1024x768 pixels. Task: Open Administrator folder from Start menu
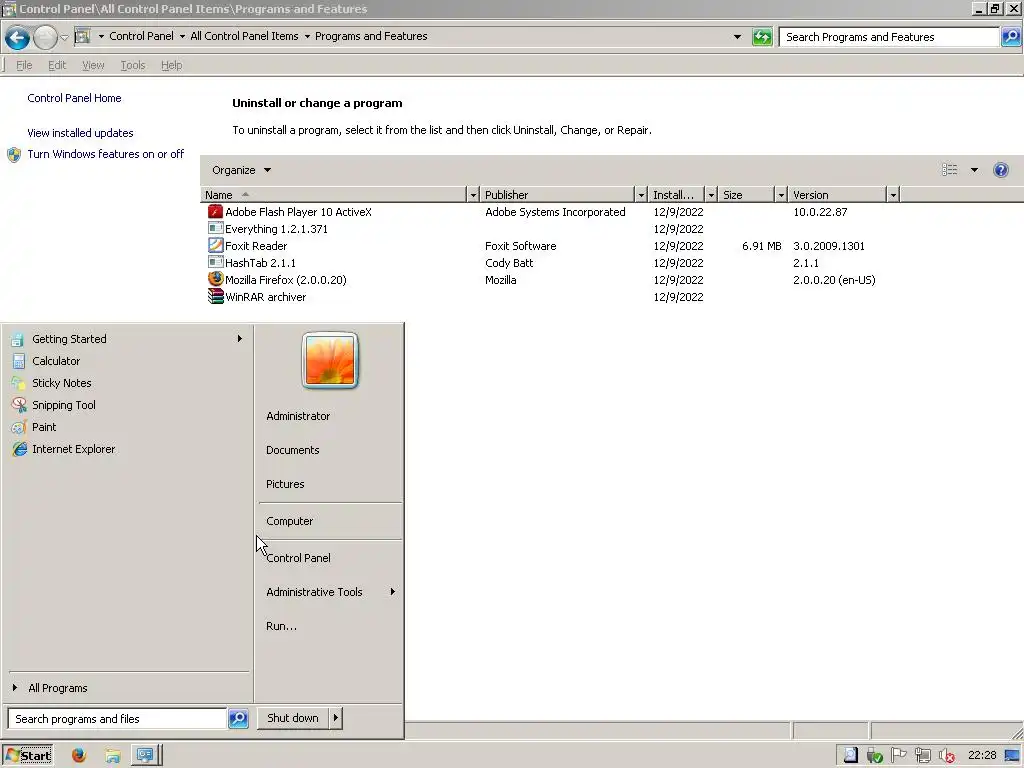(x=330, y=416)
